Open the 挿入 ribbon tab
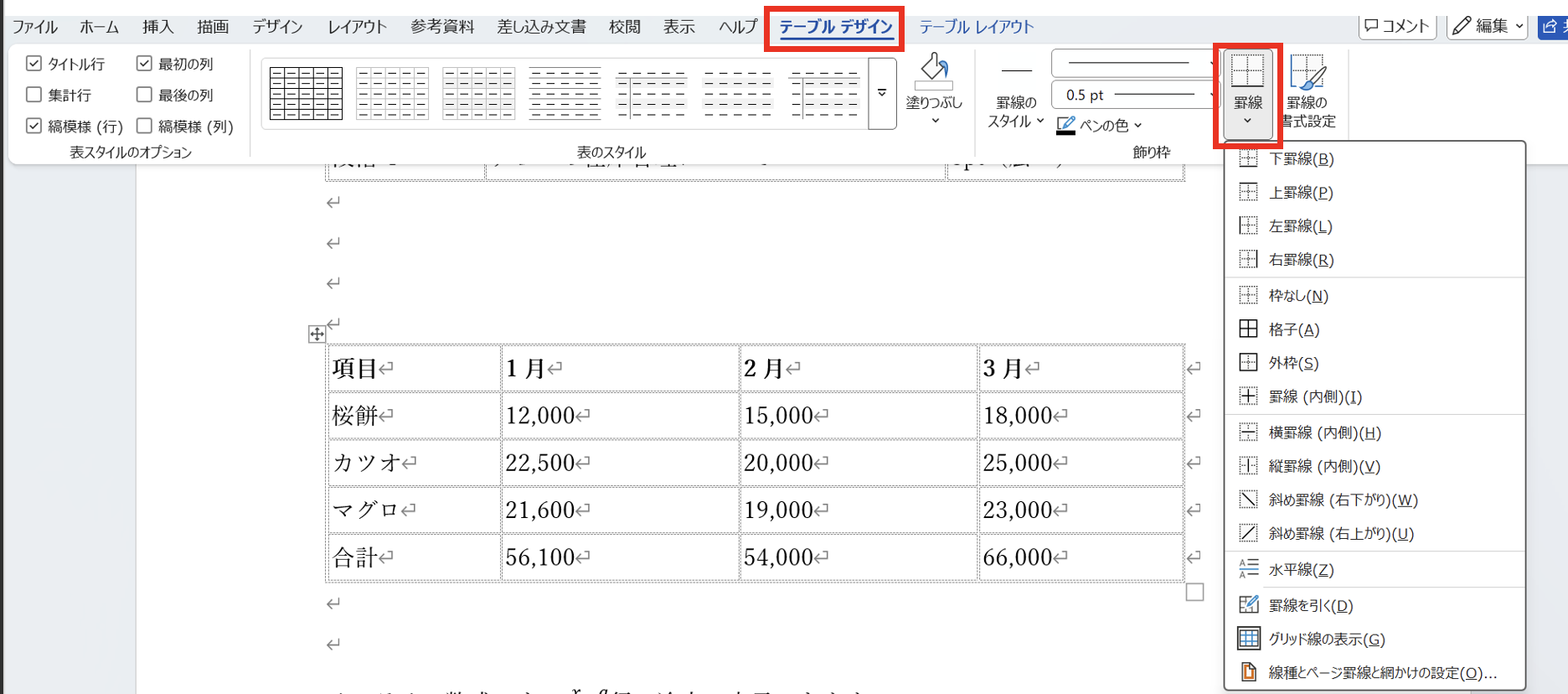This screenshot has width=1568, height=694. click(x=157, y=27)
